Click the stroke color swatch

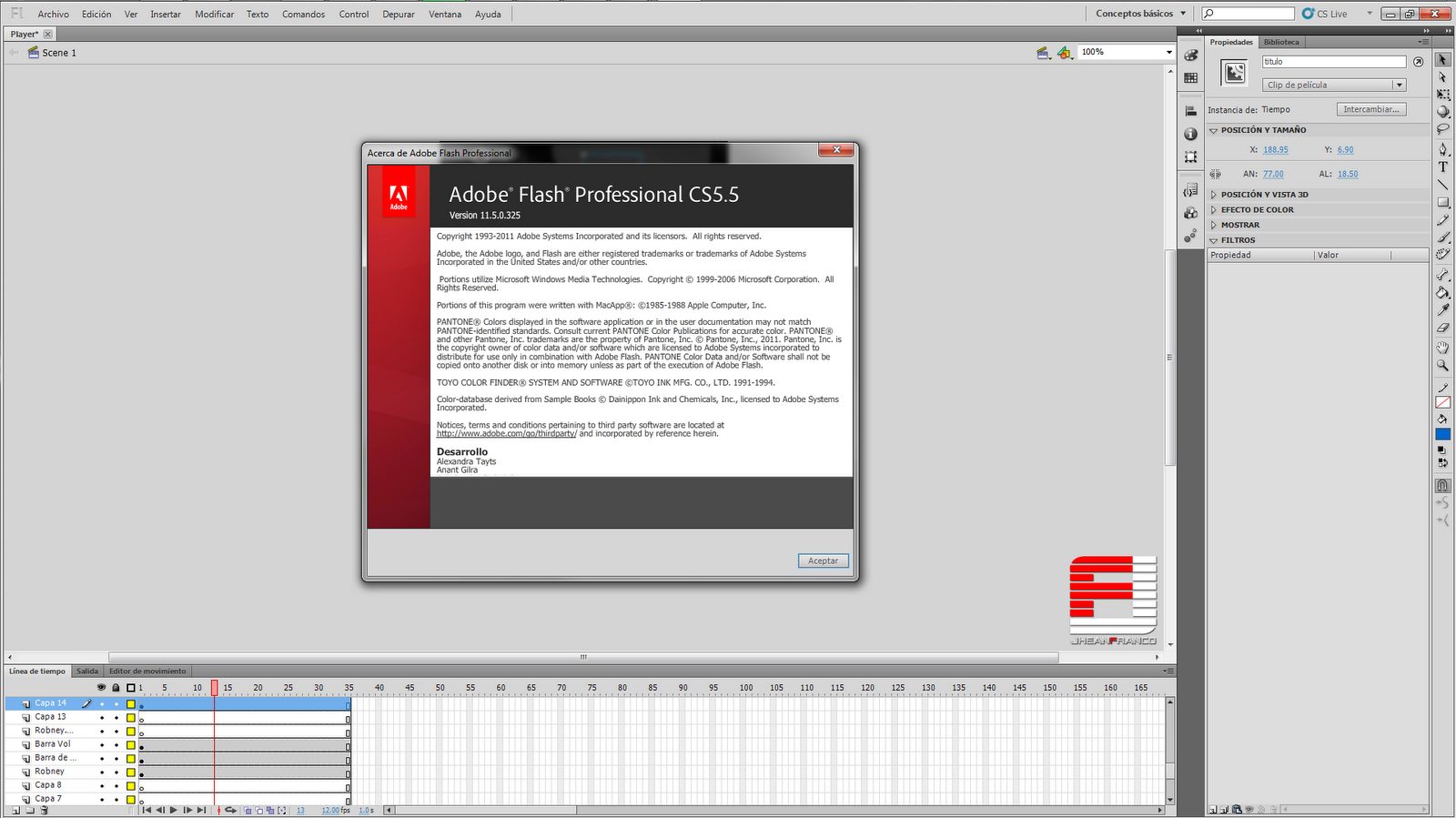1442,402
